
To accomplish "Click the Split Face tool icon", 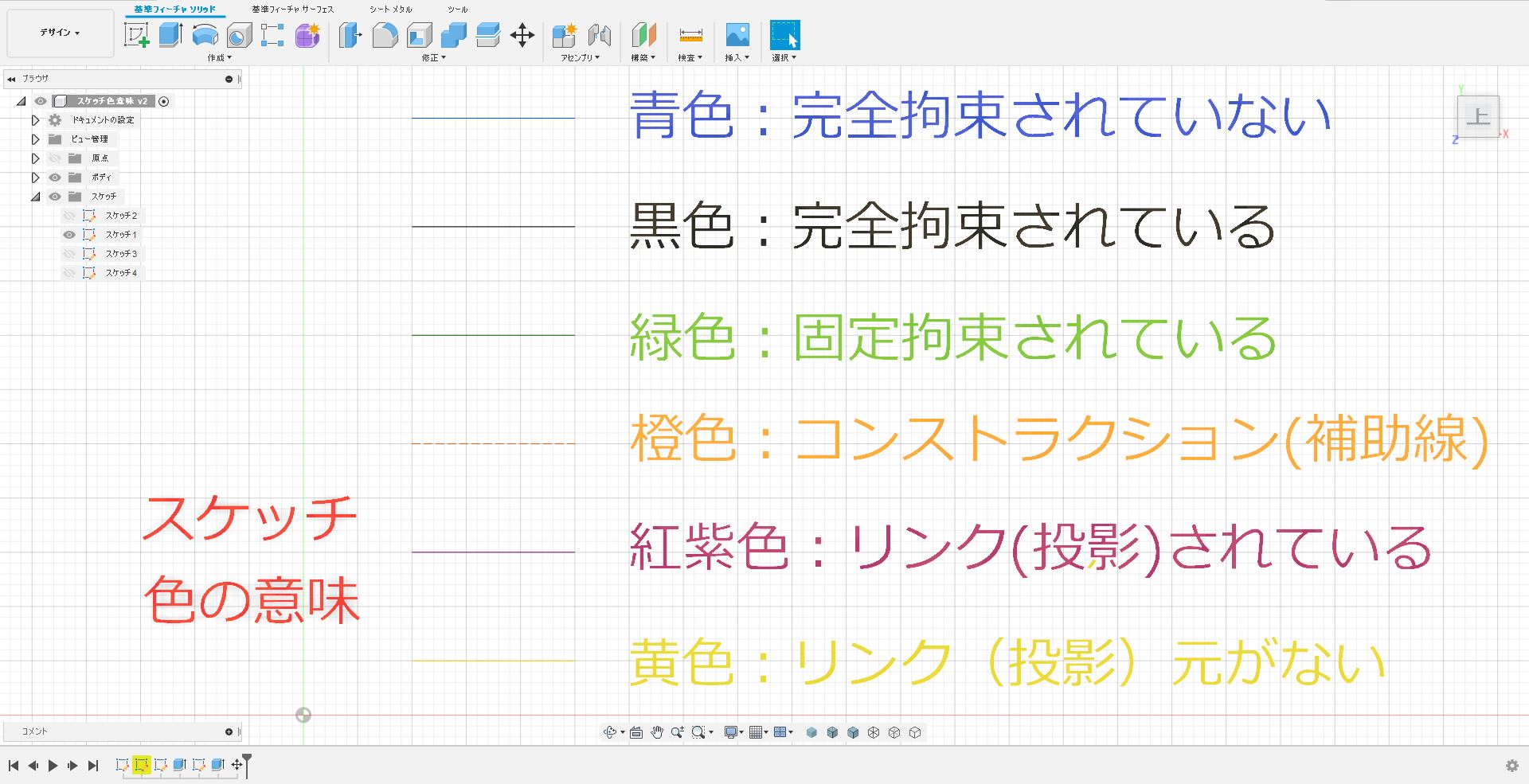I will pyautogui.click(x=487, y=35).
